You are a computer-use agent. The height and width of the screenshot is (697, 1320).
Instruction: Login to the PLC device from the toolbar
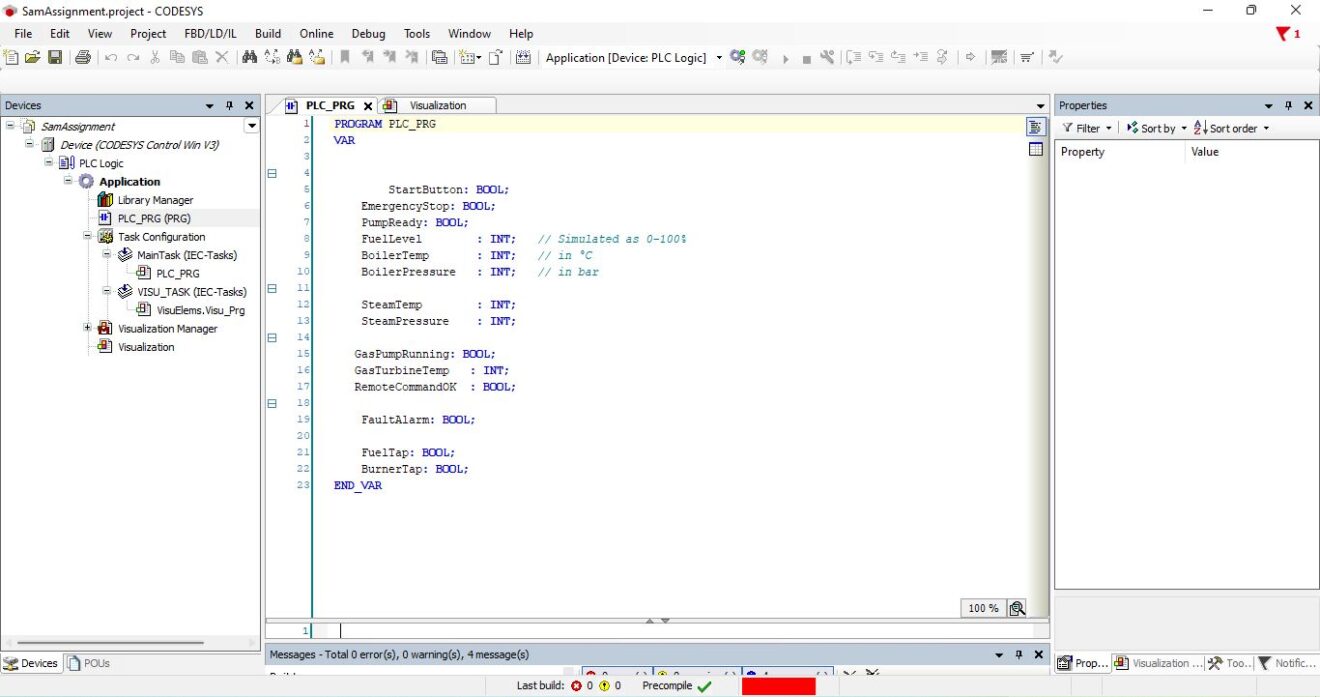tap(737, 57)
